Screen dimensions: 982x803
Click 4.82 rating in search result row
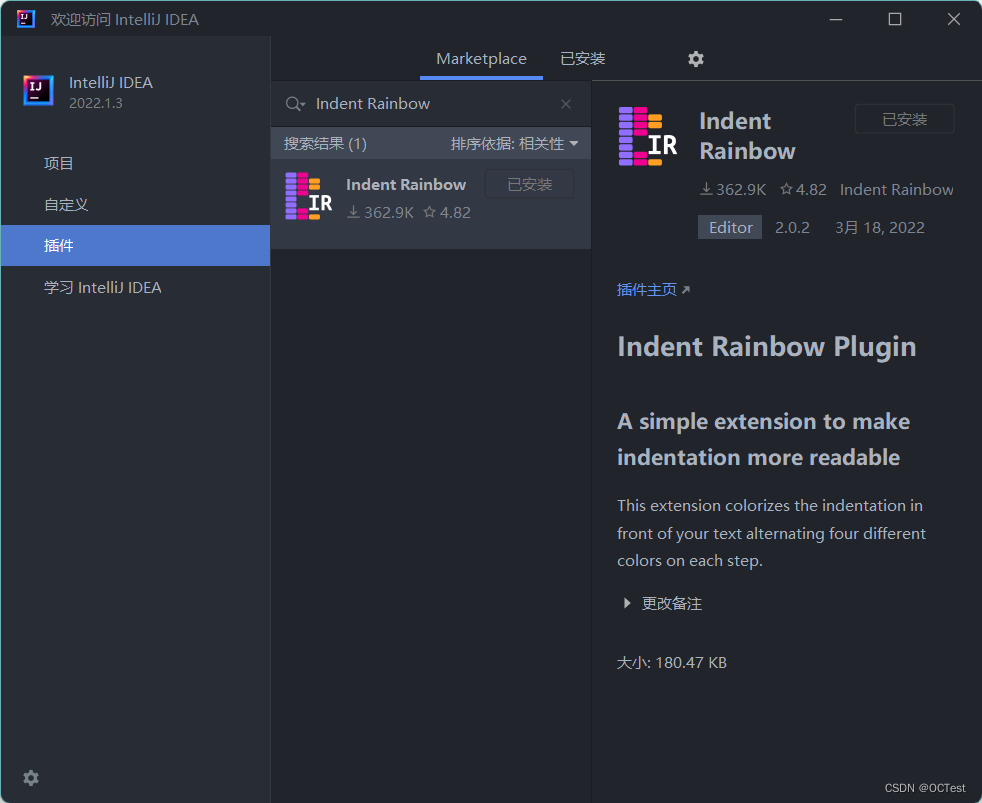447,213
